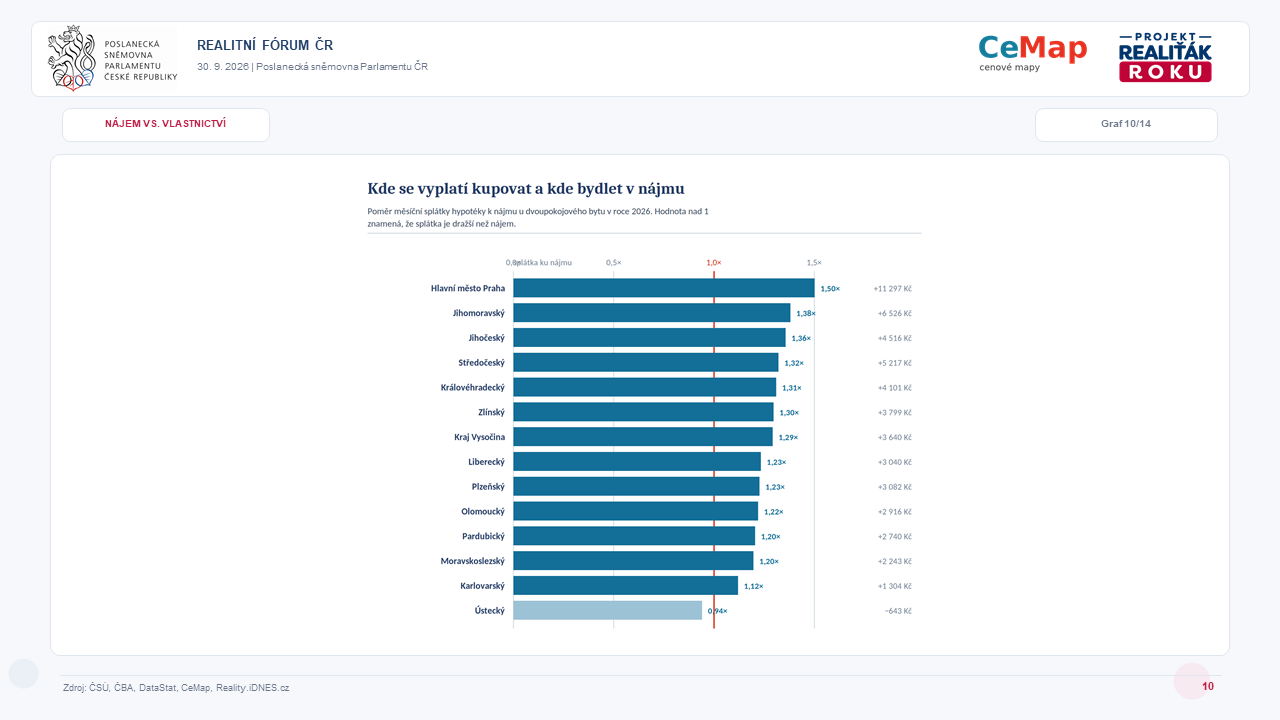This screenshot has width=1280, height=720.
Task: Click the "NÁJEM VS. VLASTNICTVÍ" section tag
Action: click(166, 124)
